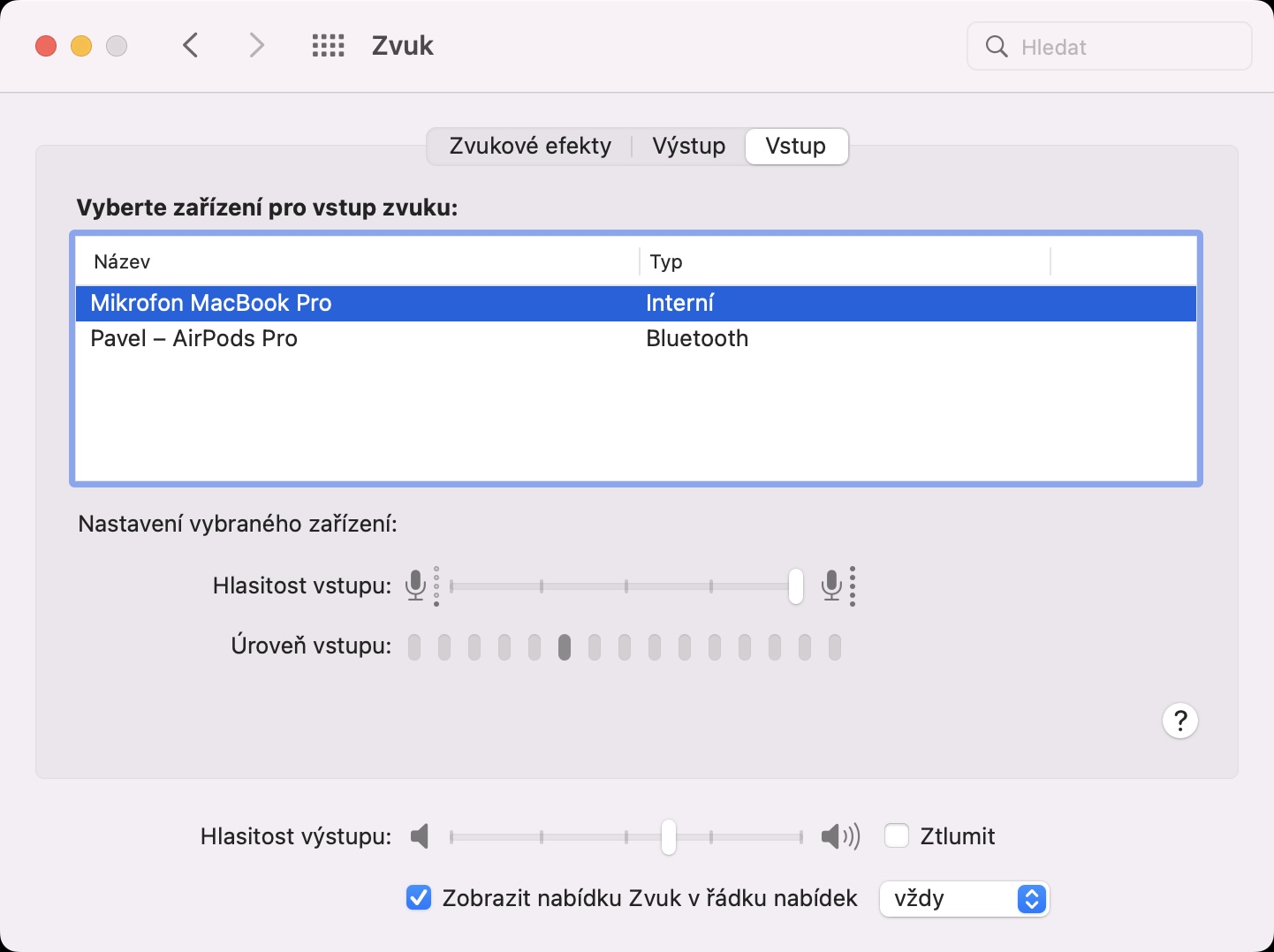
Task: Open the vždy dropdown menu
Action: [964, 899]
